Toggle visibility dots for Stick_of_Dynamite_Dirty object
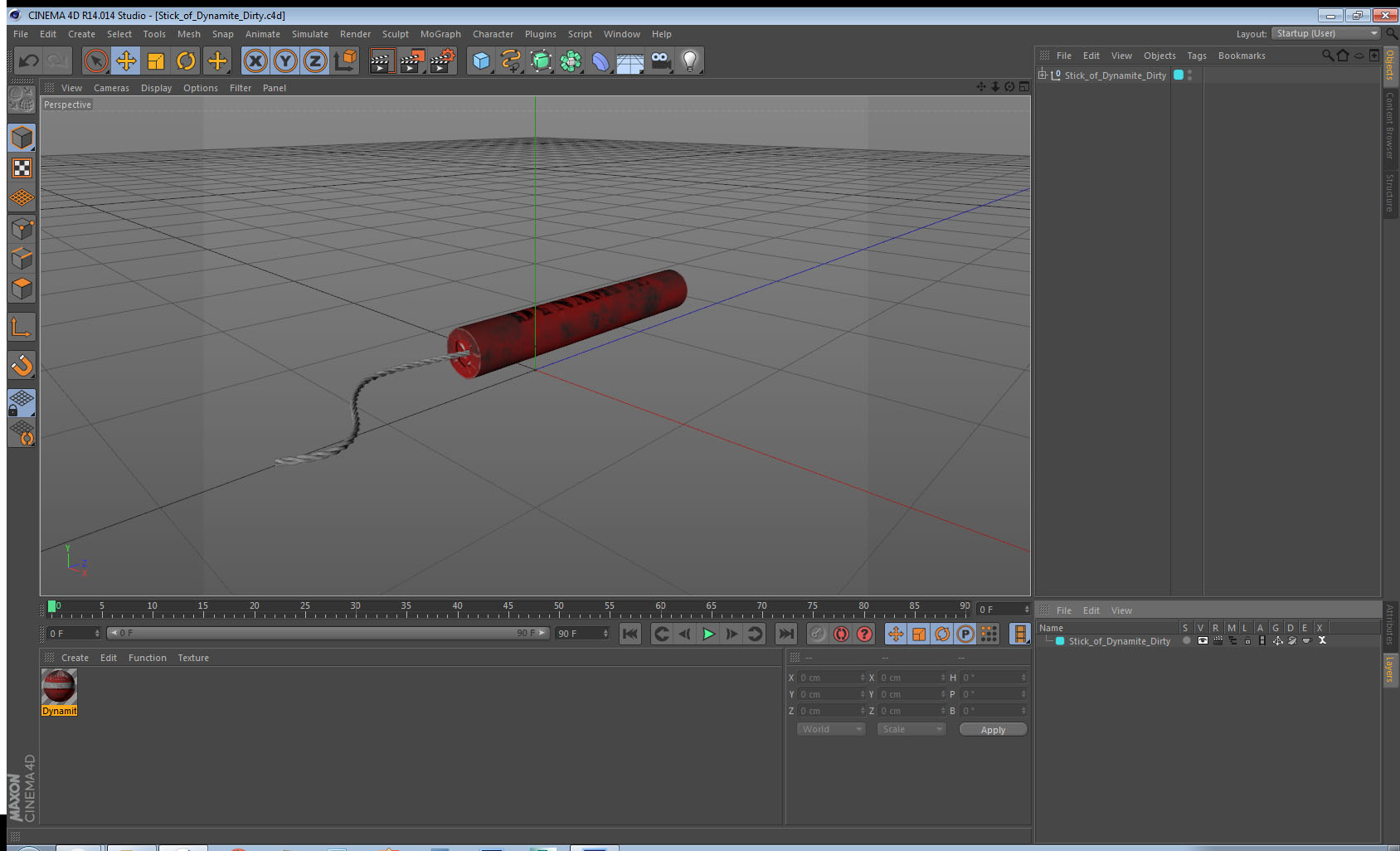 click(1190, 75)
